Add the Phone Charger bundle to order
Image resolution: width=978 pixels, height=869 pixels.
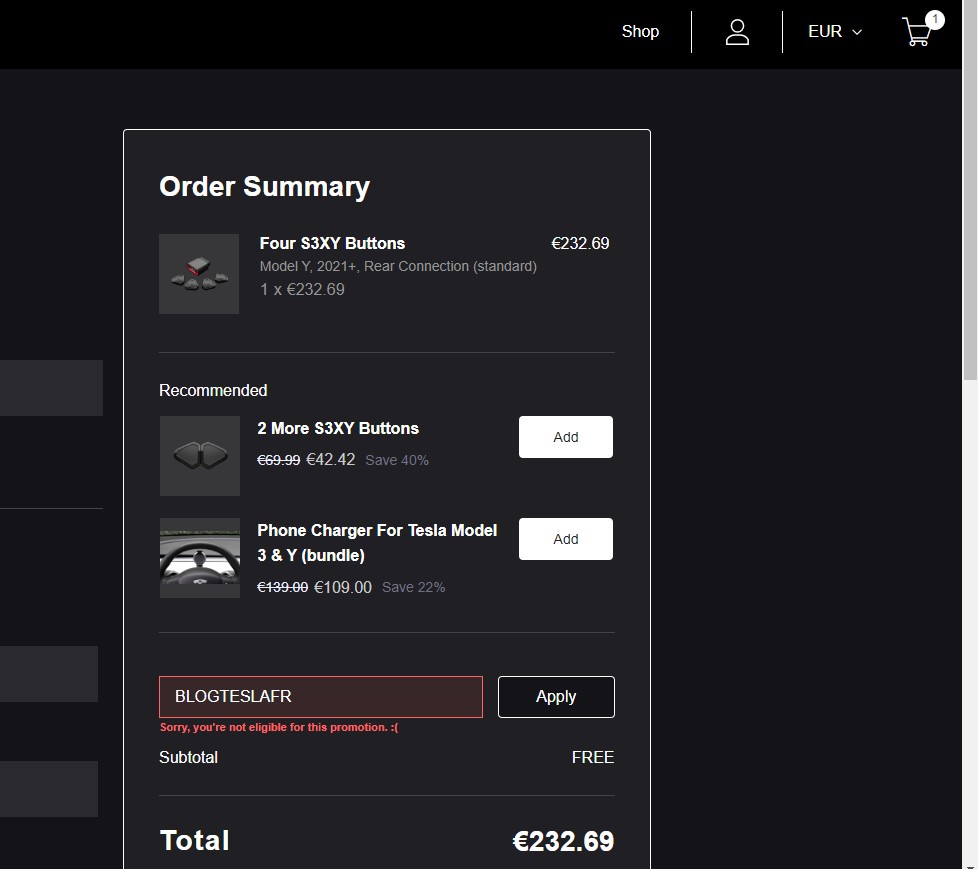(565, 538)
